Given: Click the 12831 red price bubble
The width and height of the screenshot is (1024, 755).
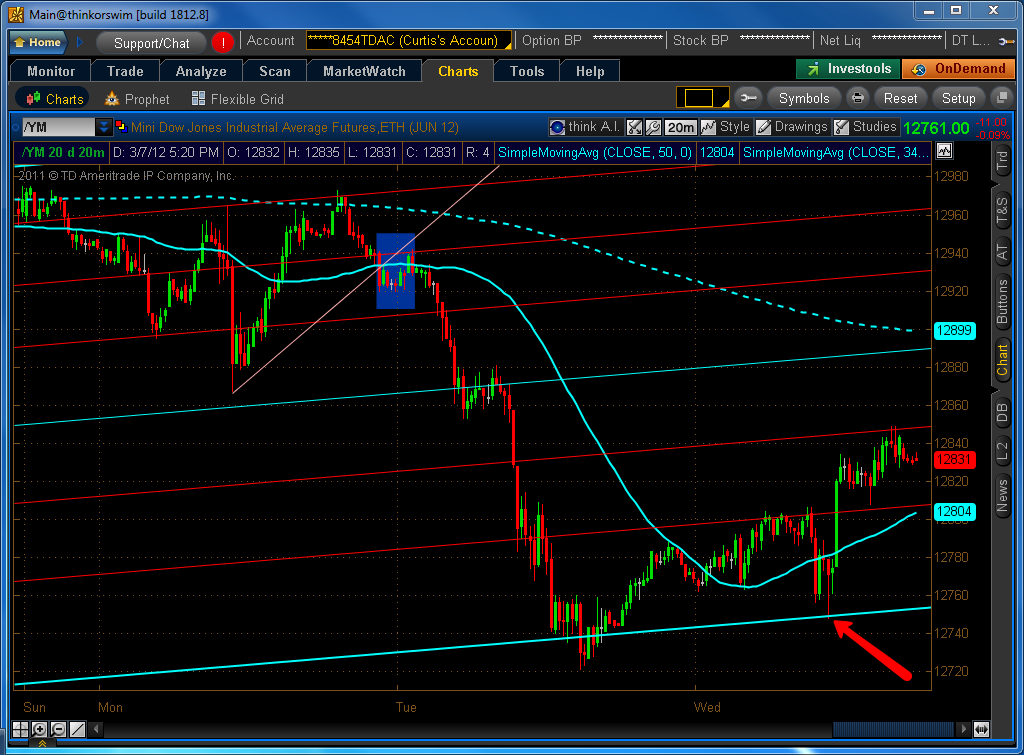Looking at the screenshot, I should 954,460.
